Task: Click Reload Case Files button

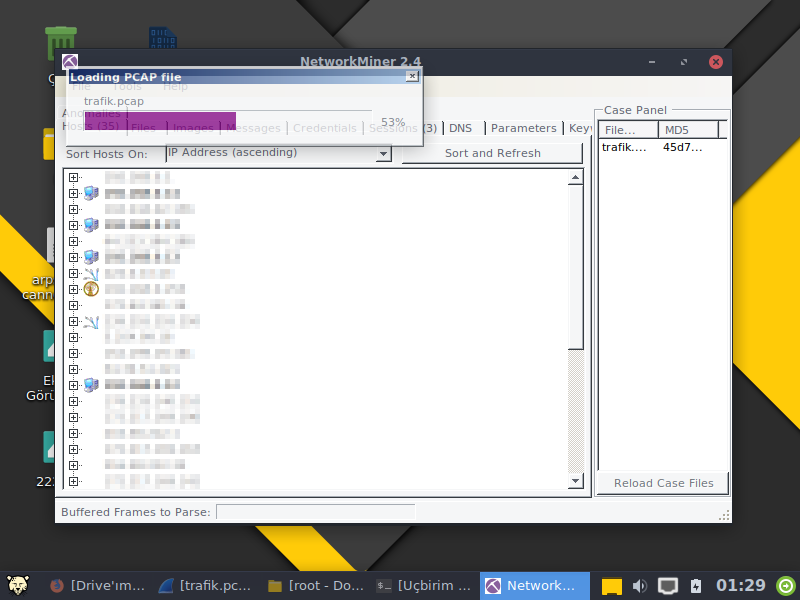Action: click(663, 483)
